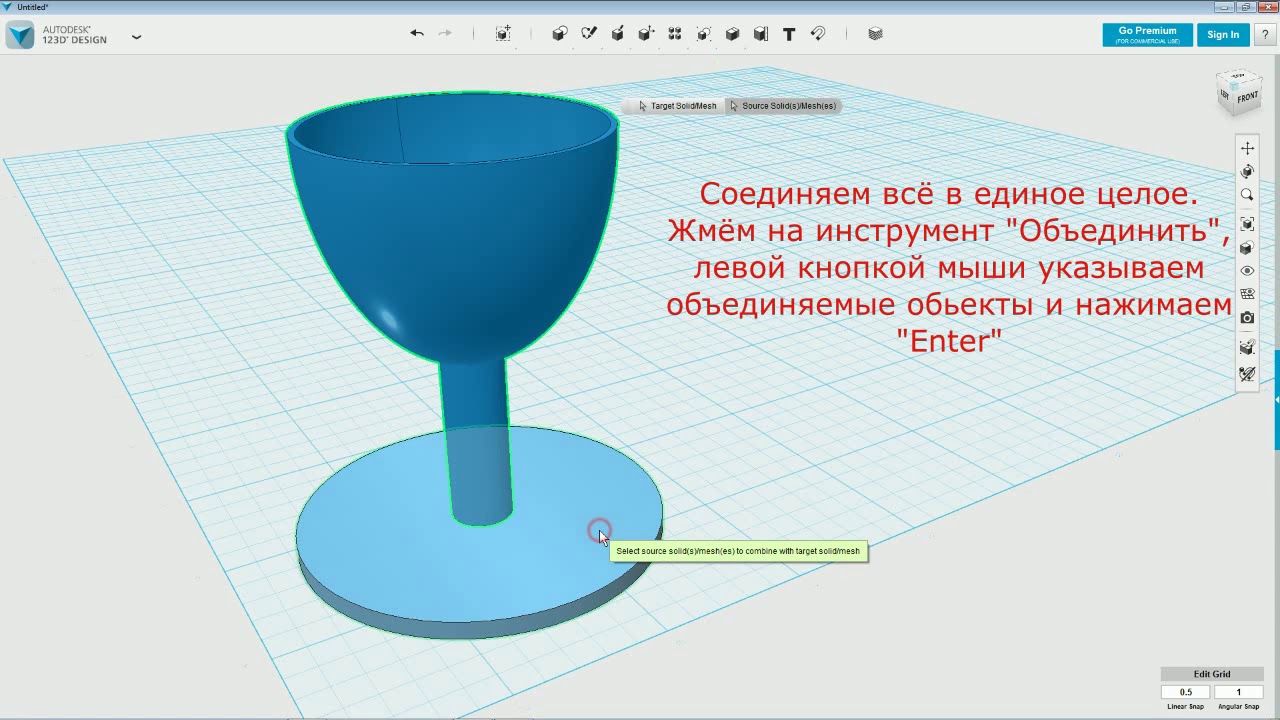1280x720 pixels.
Task: Open the Construct tool
Action: (x=618, y=33)
